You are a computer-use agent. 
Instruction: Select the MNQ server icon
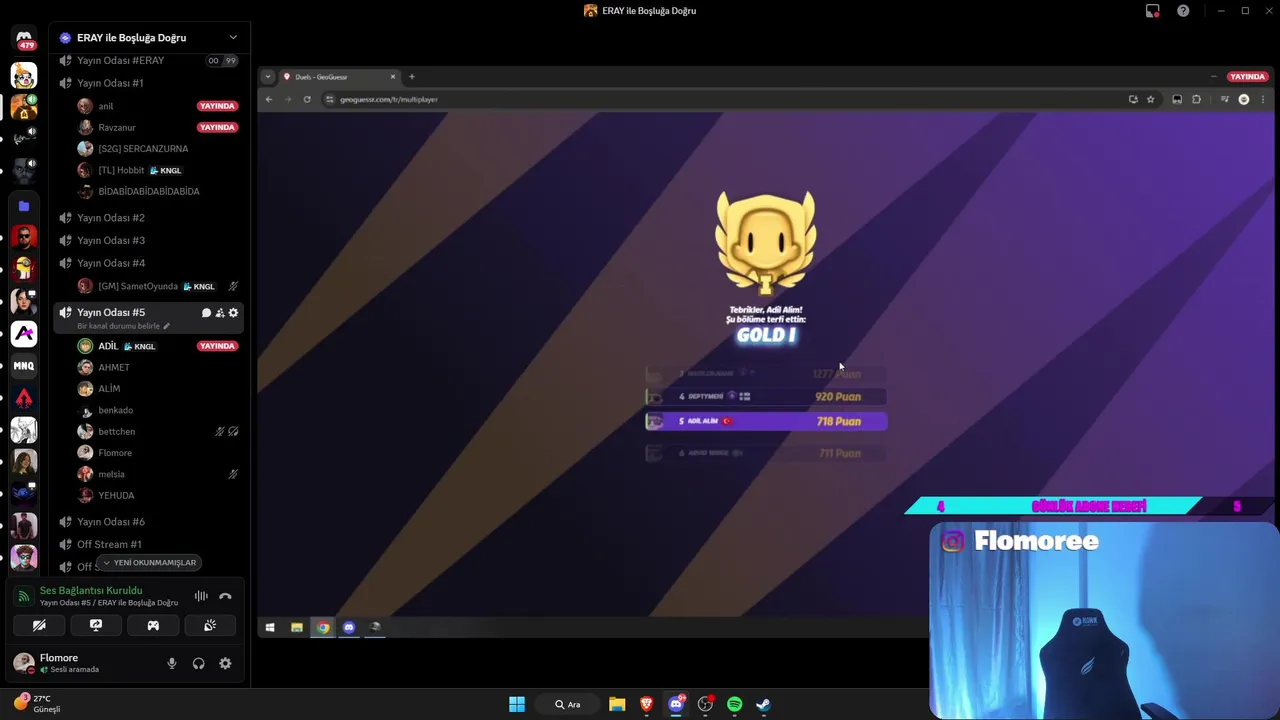(24, 366)
